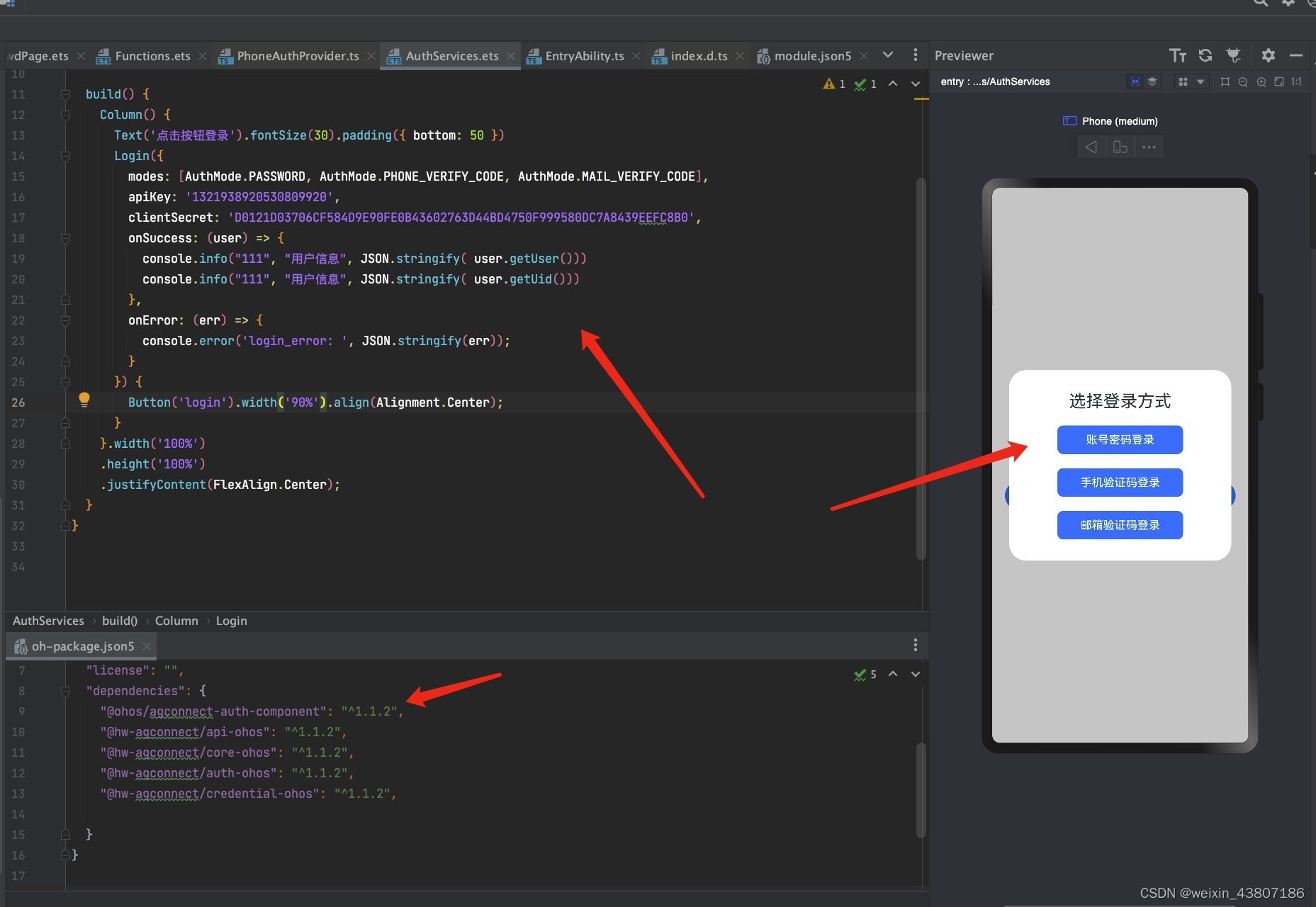Viewport: 1316px width, 907px height.
Task: Collapse the Column() block on line 12
Action: pos(65,115)
